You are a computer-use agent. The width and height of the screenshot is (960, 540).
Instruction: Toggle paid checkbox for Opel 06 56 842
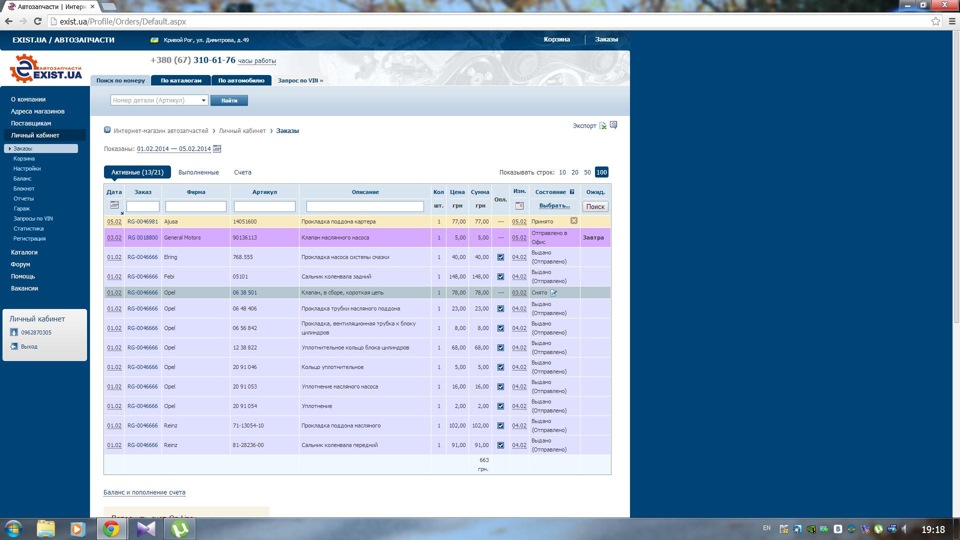[x=501, y=328]
